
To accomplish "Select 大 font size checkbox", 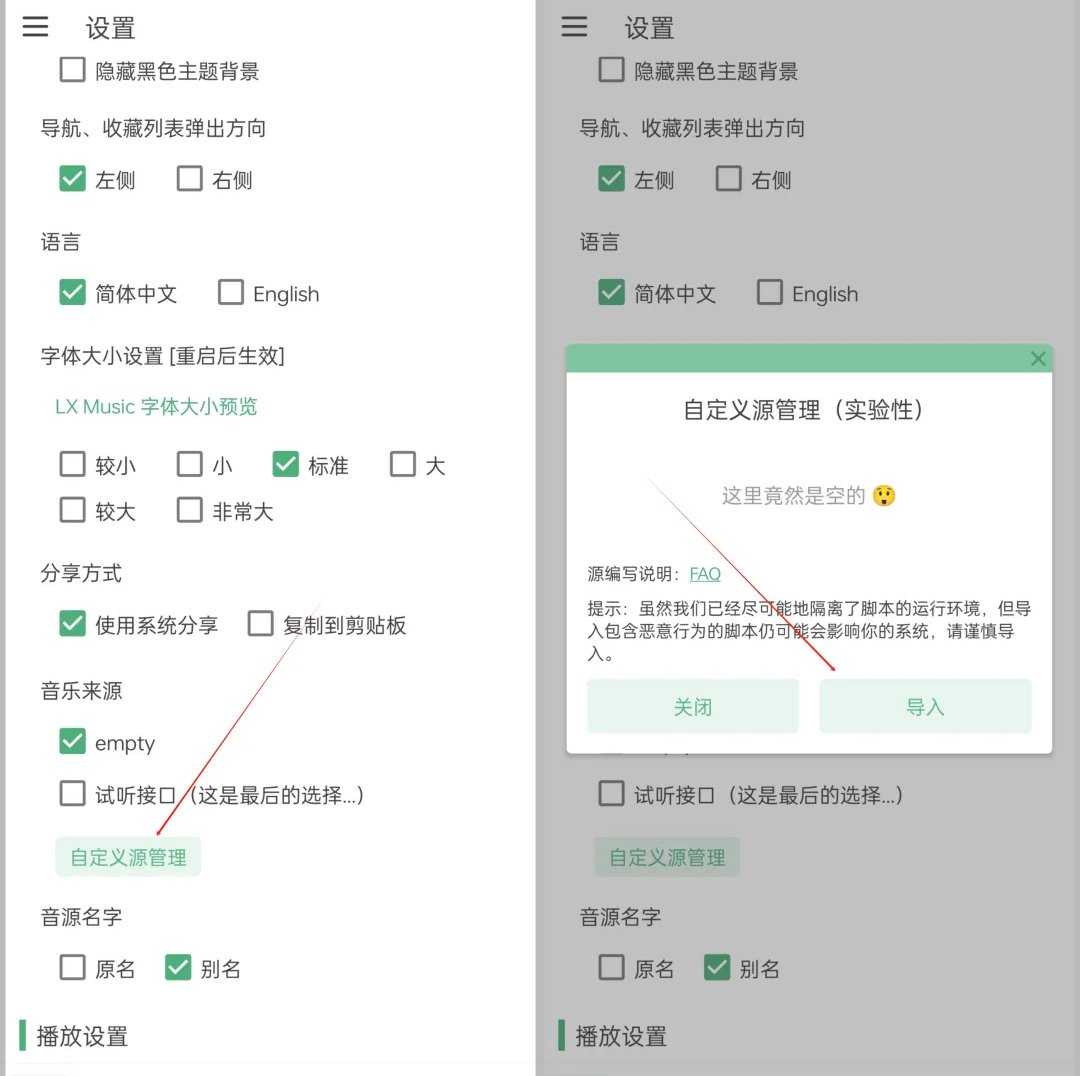I will pos(402,464).
